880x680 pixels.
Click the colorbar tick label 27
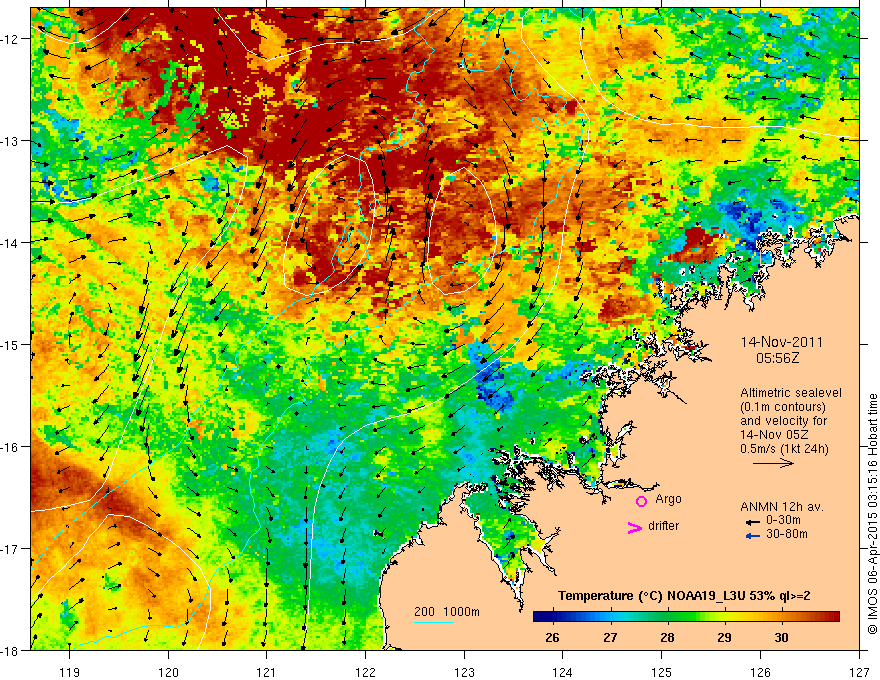point(610,637)
